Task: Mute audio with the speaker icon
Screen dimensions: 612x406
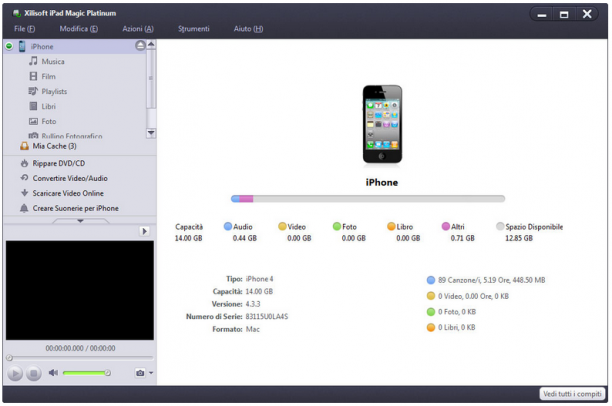Action: coord(53,373)
